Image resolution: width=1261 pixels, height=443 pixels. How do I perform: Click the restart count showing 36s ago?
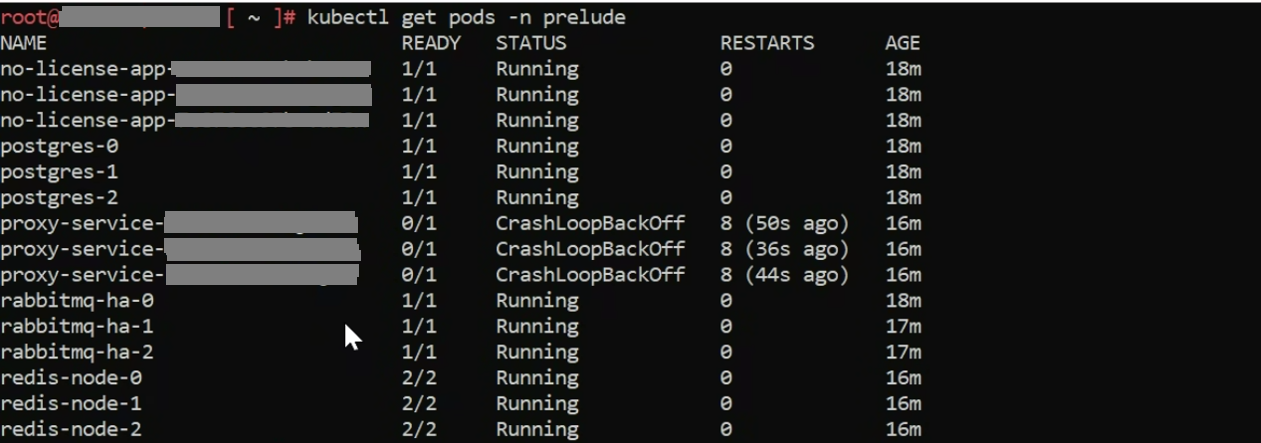784,249
